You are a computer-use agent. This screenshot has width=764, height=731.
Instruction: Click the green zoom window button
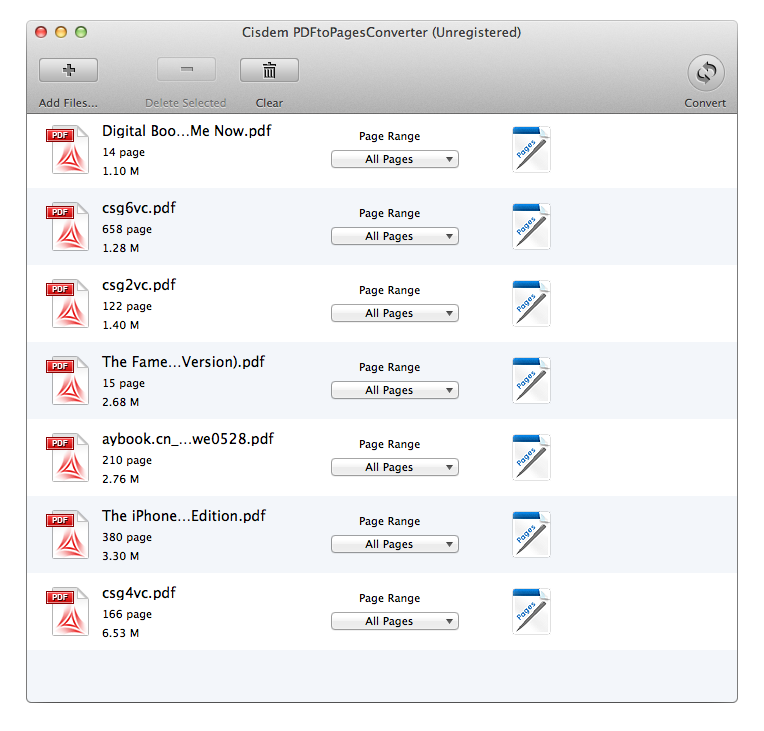(x=81, y=32)
